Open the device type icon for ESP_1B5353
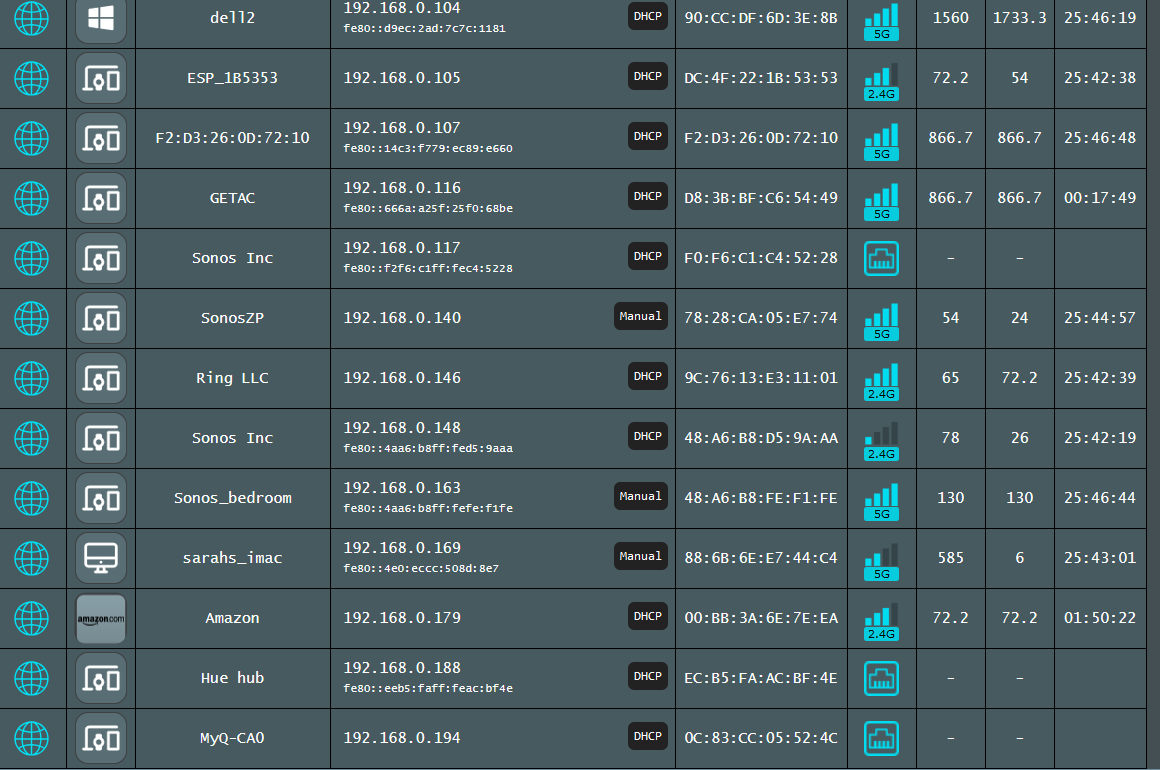 click(x=101, y=78)
